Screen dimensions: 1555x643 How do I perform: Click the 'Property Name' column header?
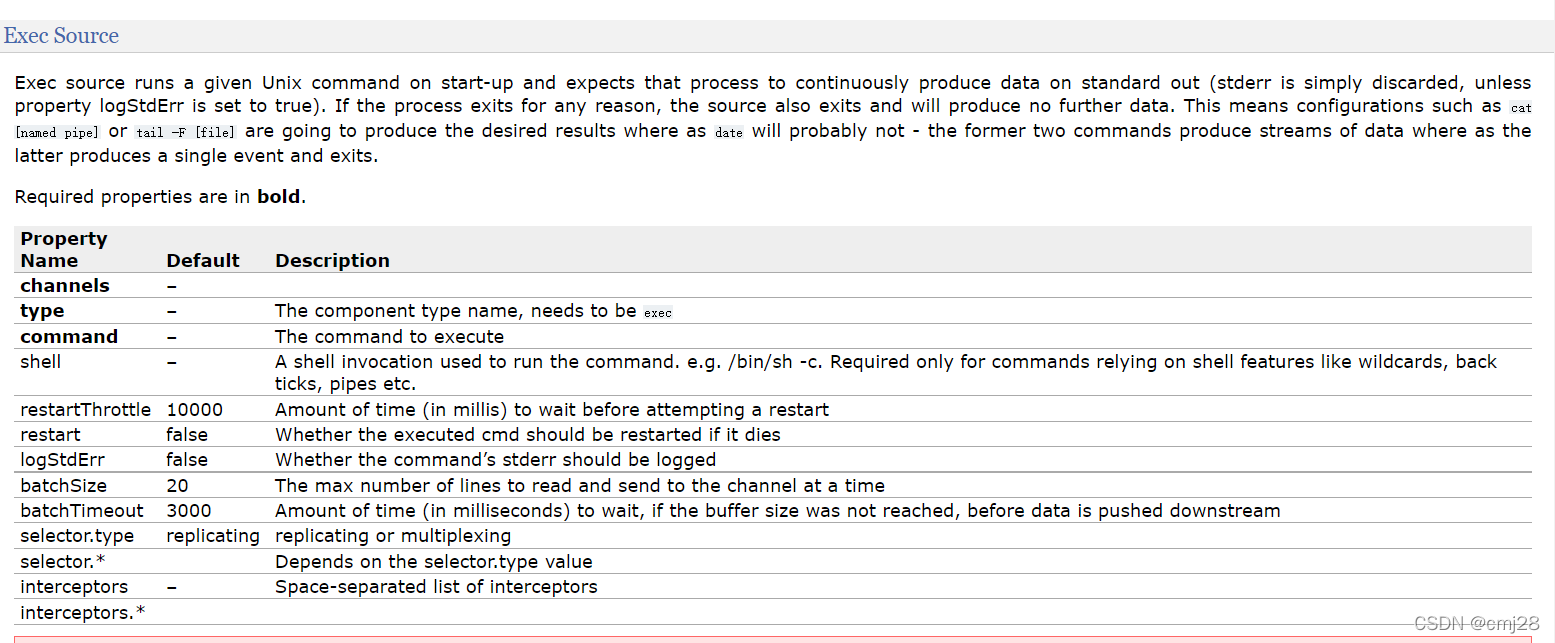pos(63,250)
